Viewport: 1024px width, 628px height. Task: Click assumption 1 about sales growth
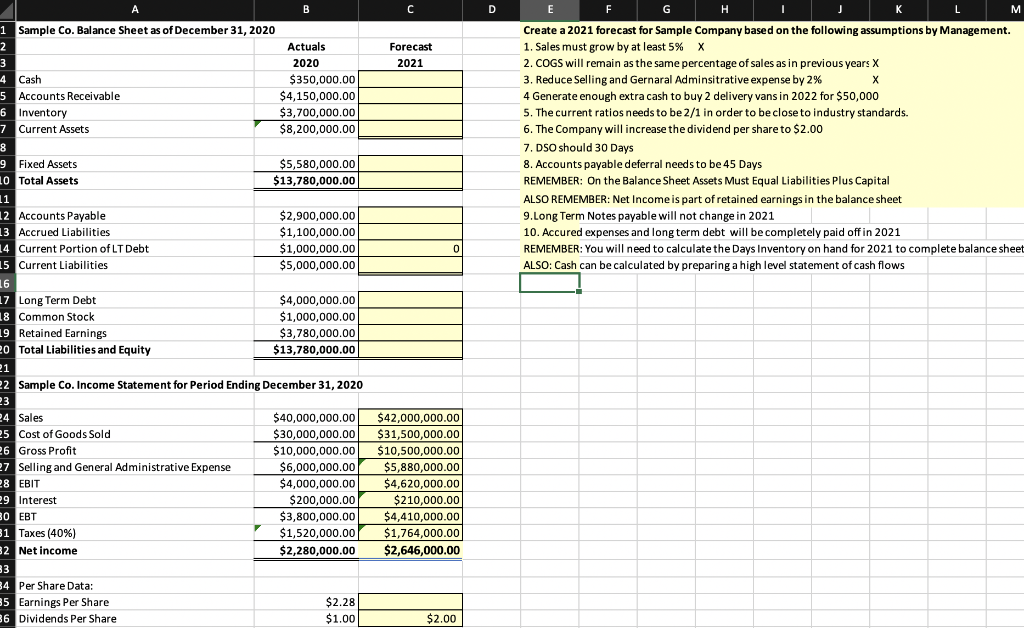point(603,46)
